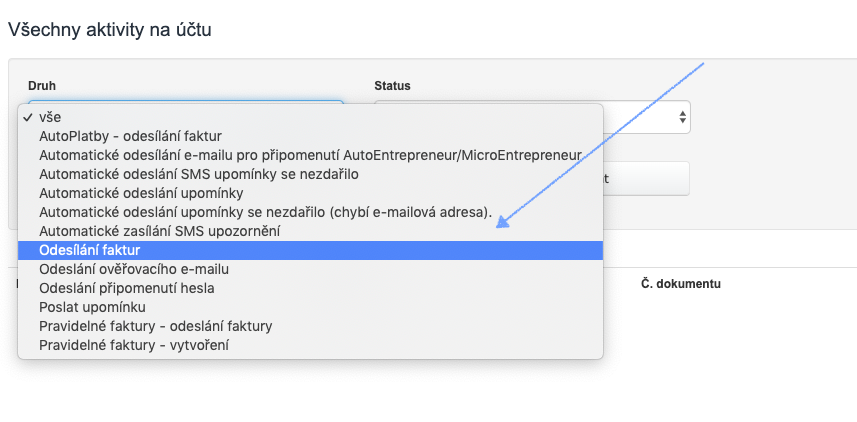Choose the "Automatické odeslání upomínky" option

pos(141,193)
